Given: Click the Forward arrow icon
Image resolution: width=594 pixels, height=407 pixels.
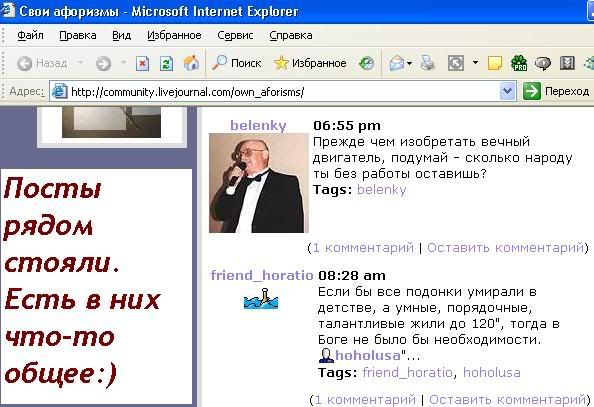Looking at the screenshot, I should click(x=103, y=63).
